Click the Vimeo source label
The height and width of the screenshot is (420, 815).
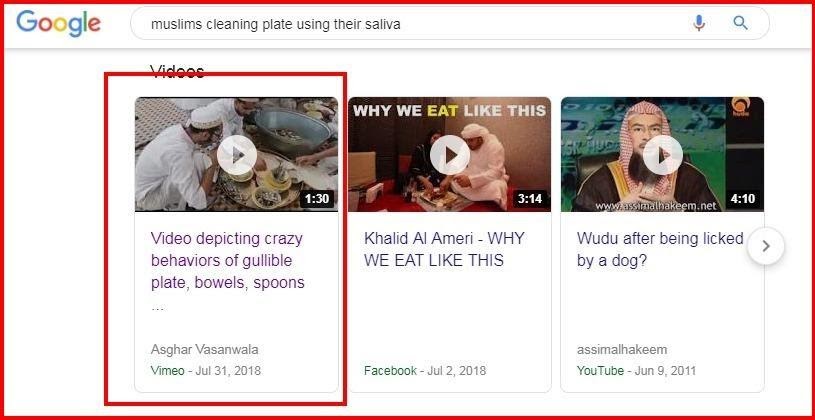(167, 371)
